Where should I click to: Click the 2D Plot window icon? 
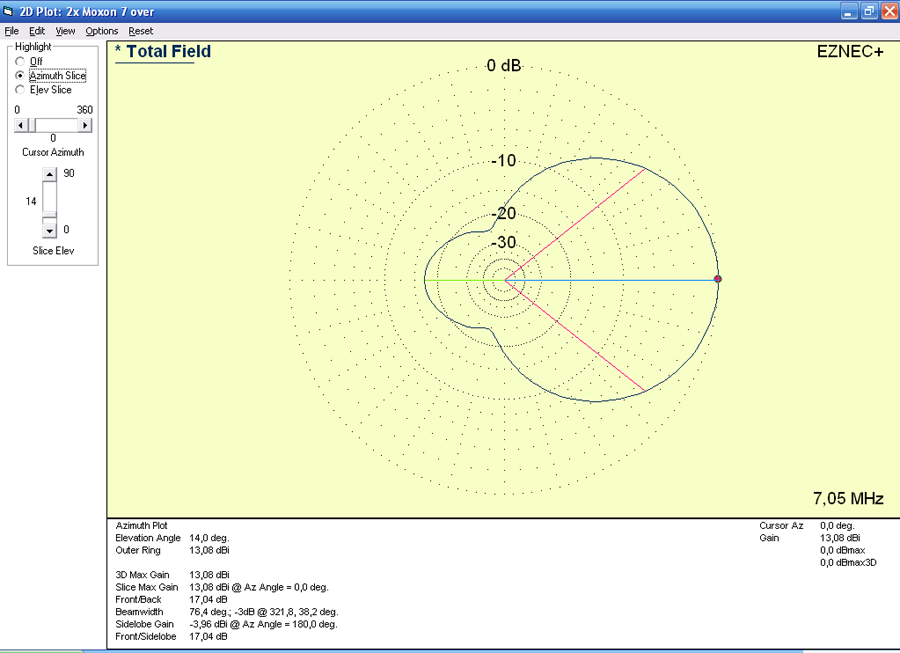coord(8,11)
